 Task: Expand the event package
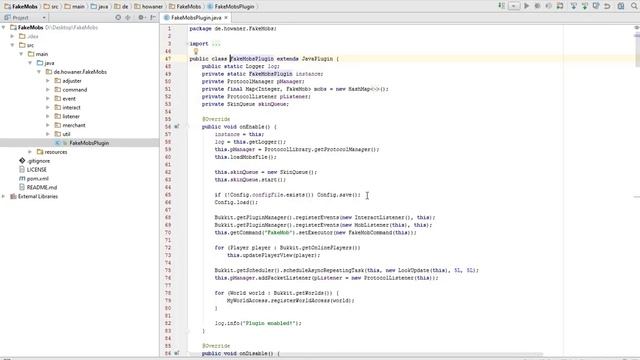(x=48, y=99)
